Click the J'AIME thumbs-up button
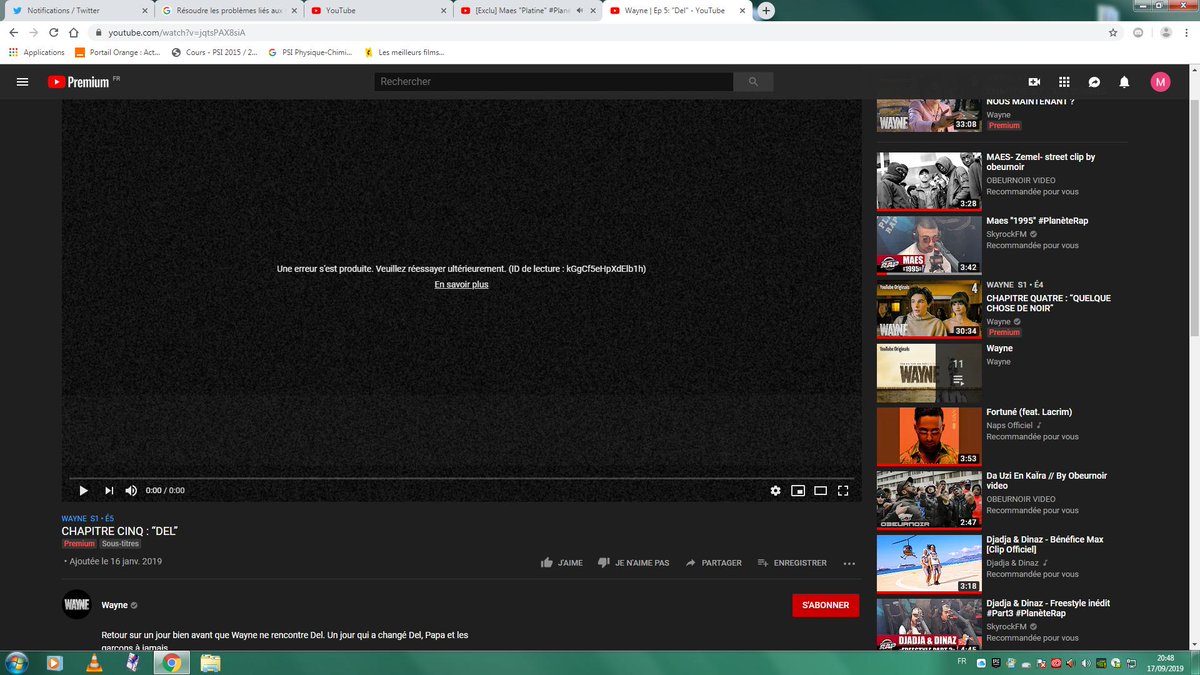This screenshot has height=675, width=1200. [x=561, y=563]
